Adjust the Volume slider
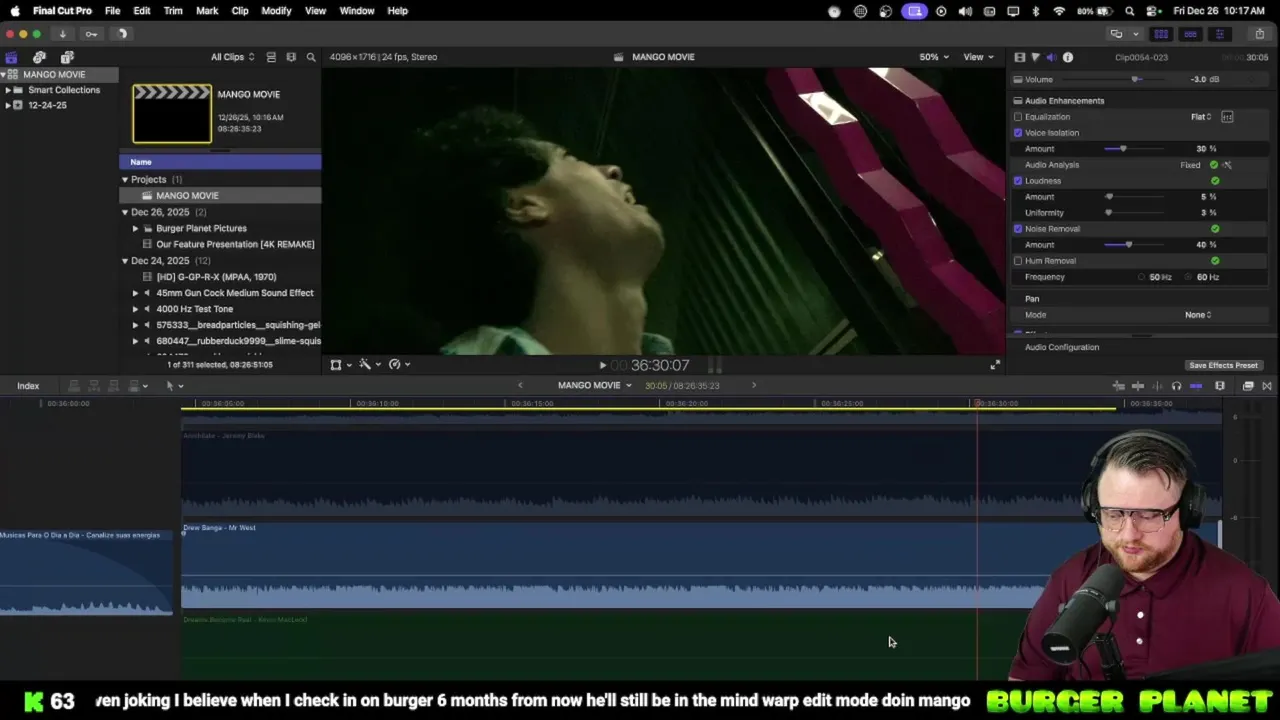Viewport: 1280px width, 720px height. tap(1135, 80)
